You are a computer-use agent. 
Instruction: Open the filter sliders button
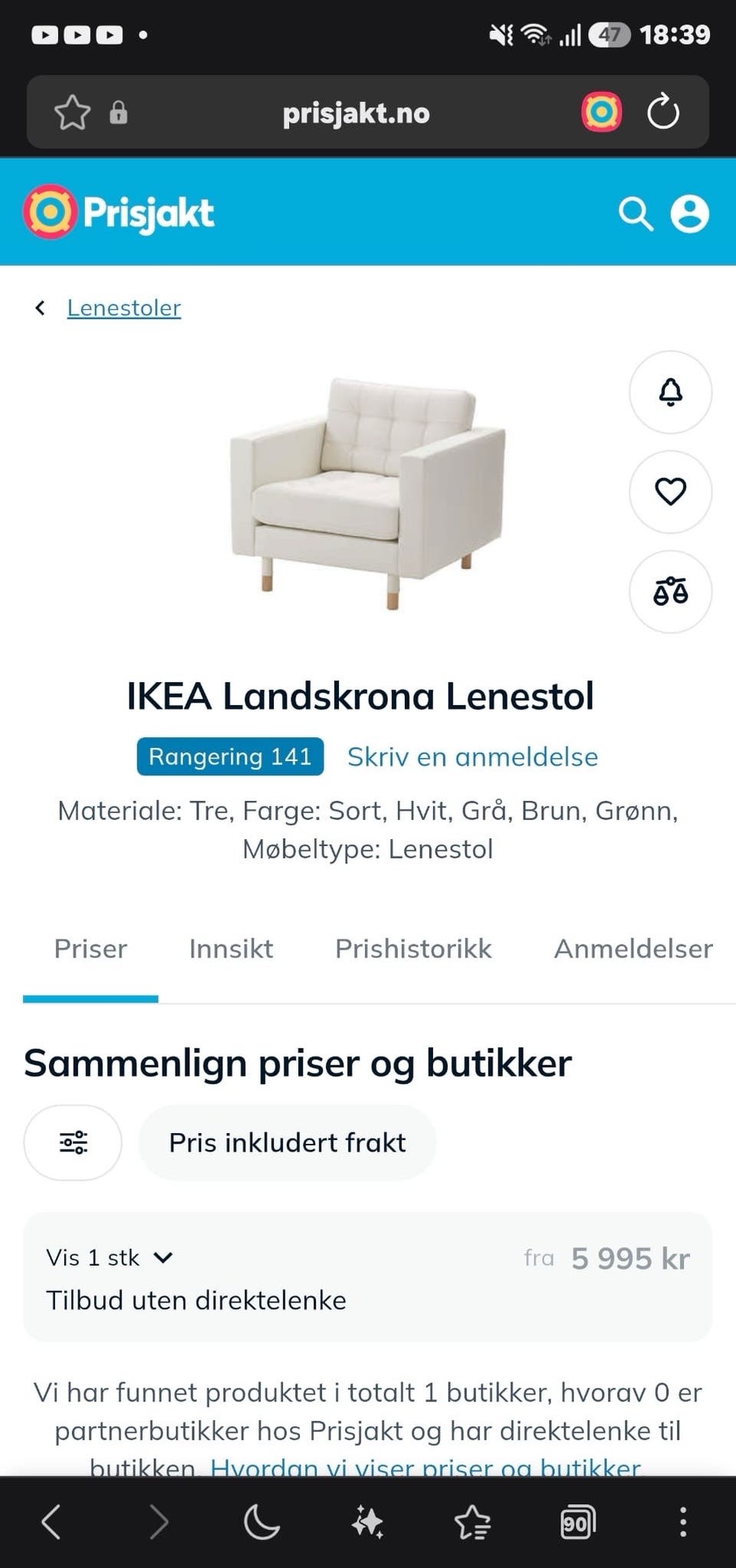tap(73, 1142)
